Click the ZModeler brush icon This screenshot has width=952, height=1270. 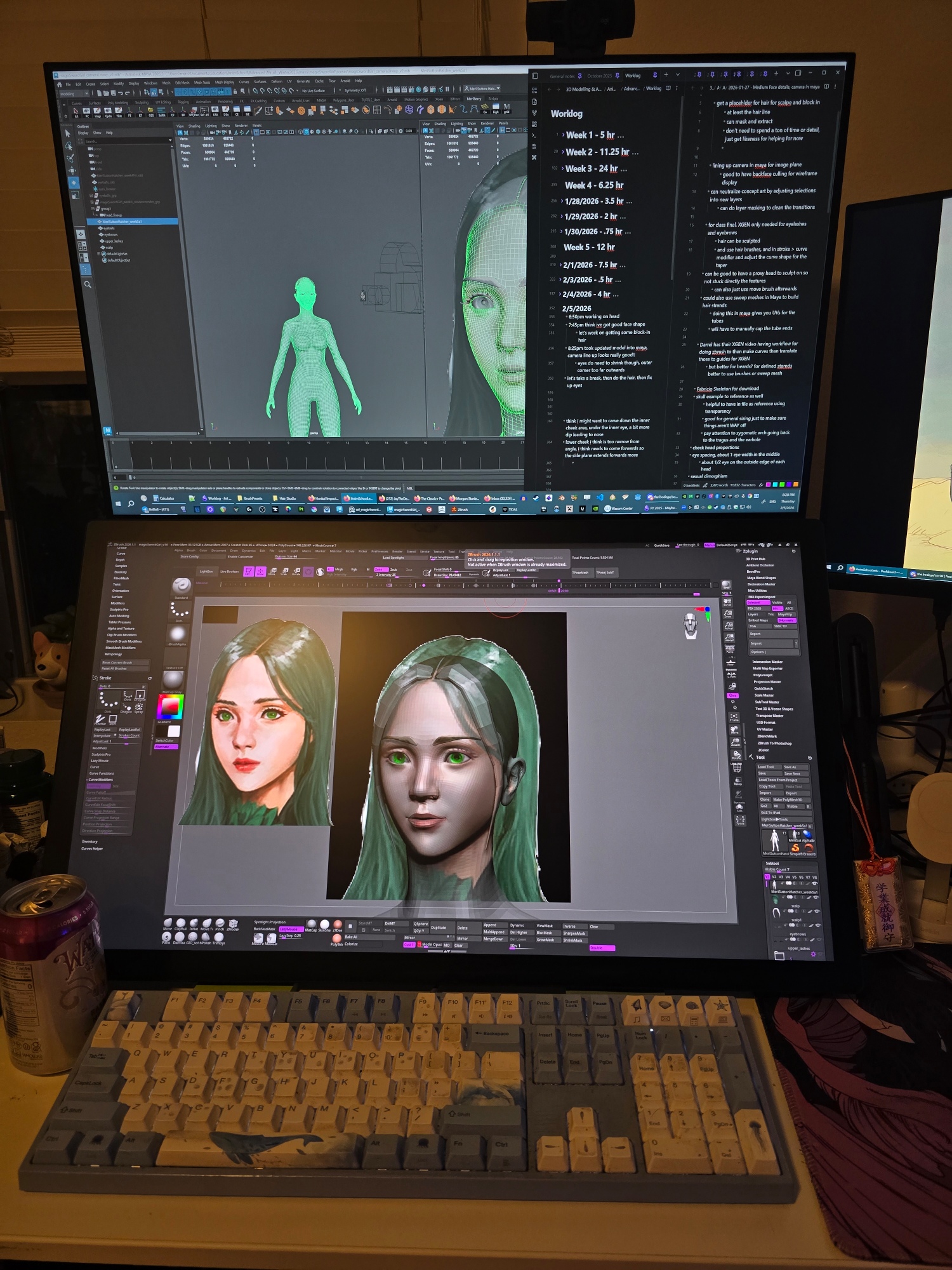pos(233,923)
